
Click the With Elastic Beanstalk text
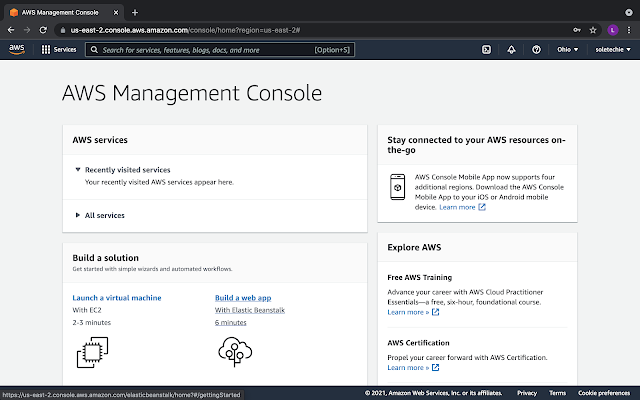click(250, 310)
